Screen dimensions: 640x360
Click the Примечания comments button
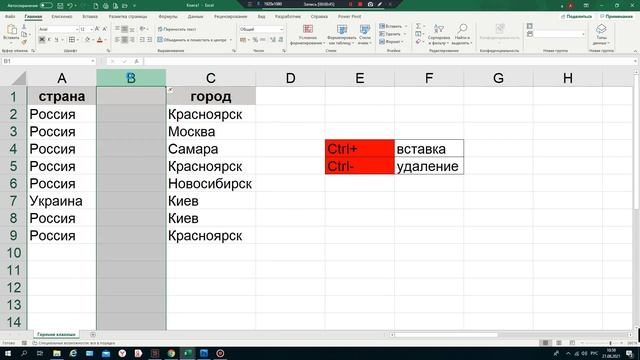coord(616,16)
